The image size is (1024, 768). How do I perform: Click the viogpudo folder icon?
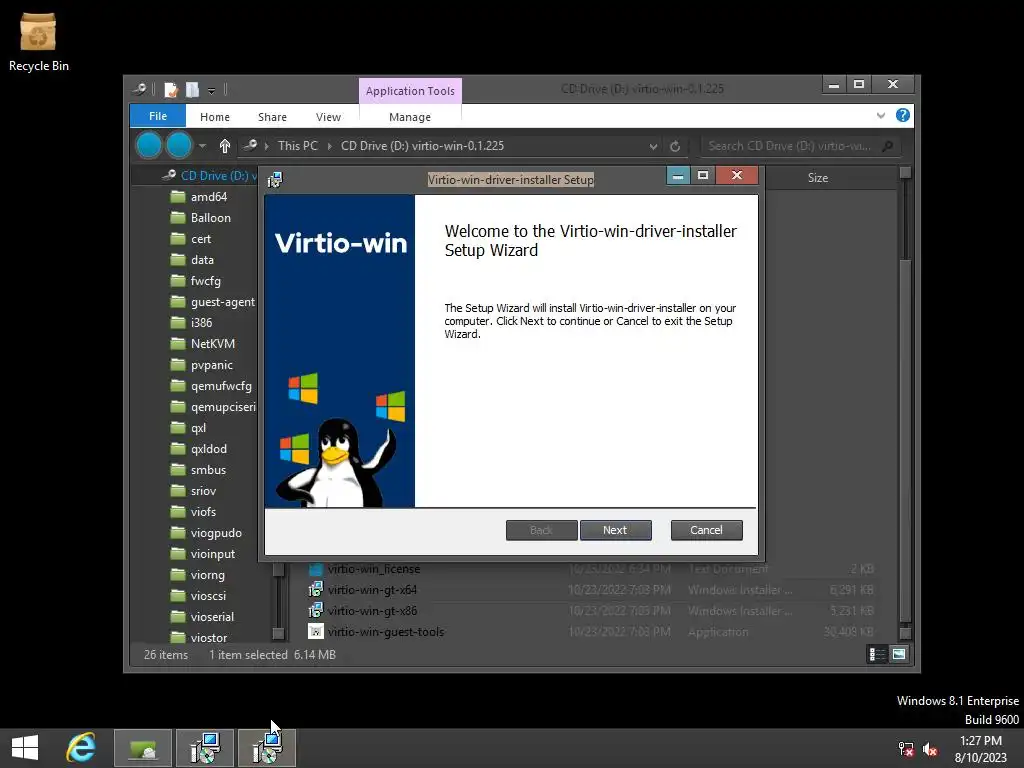point(178,533)
